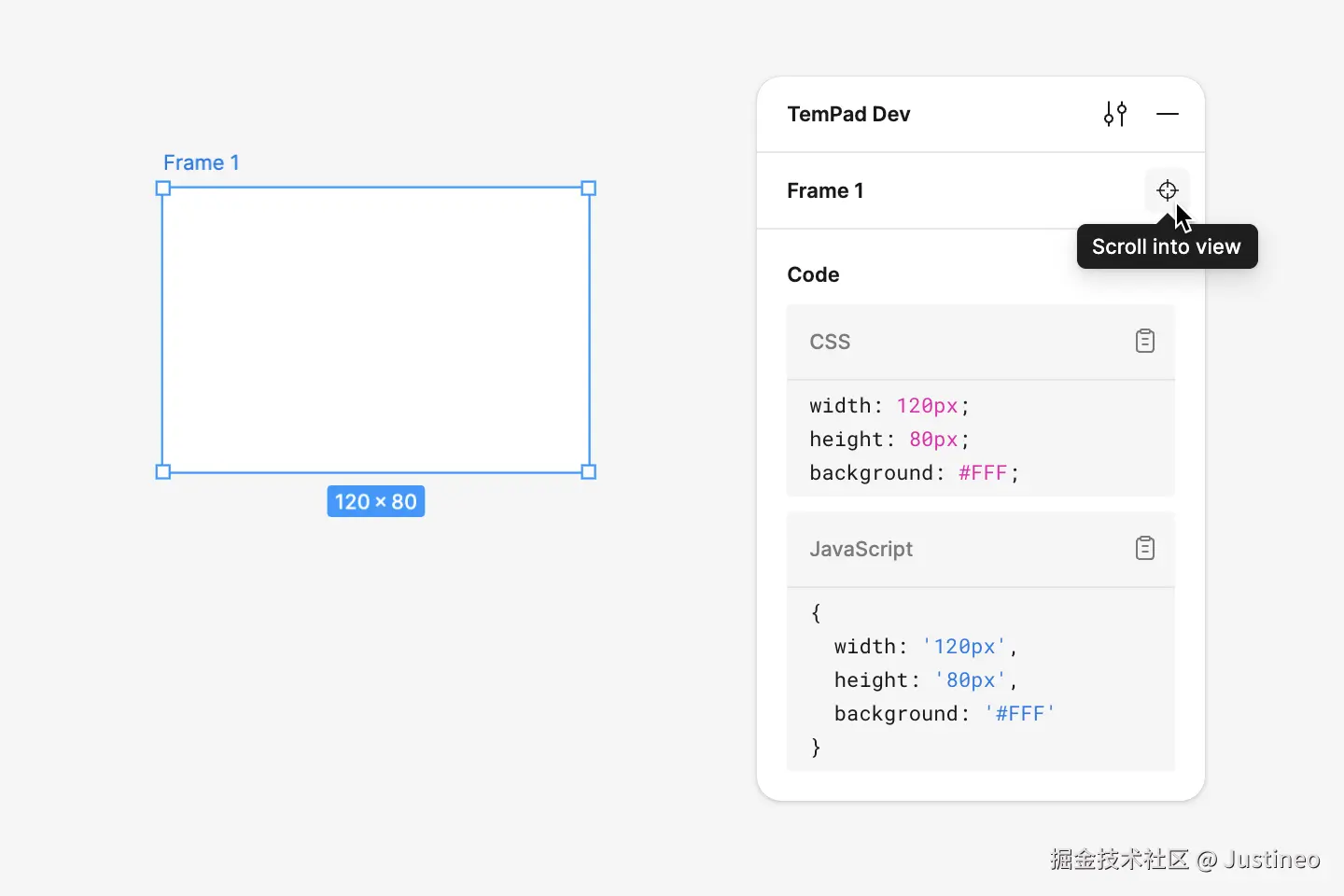Click the #FFF background value in CSS

[x=983, y=473]
